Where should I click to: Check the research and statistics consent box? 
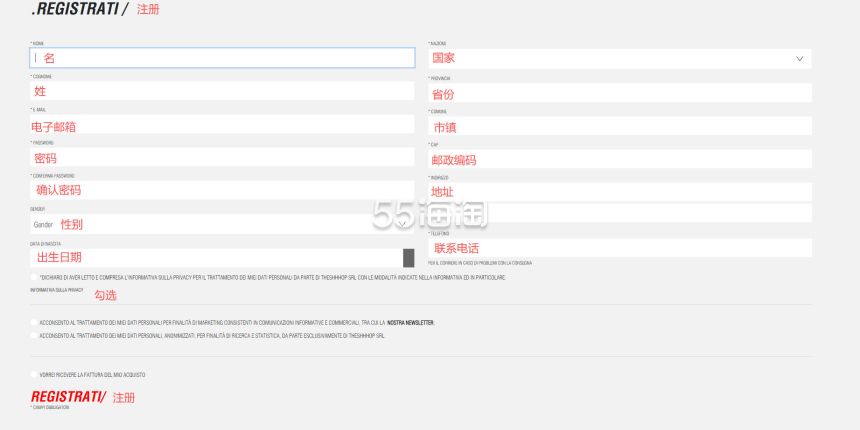pos(34,336)
